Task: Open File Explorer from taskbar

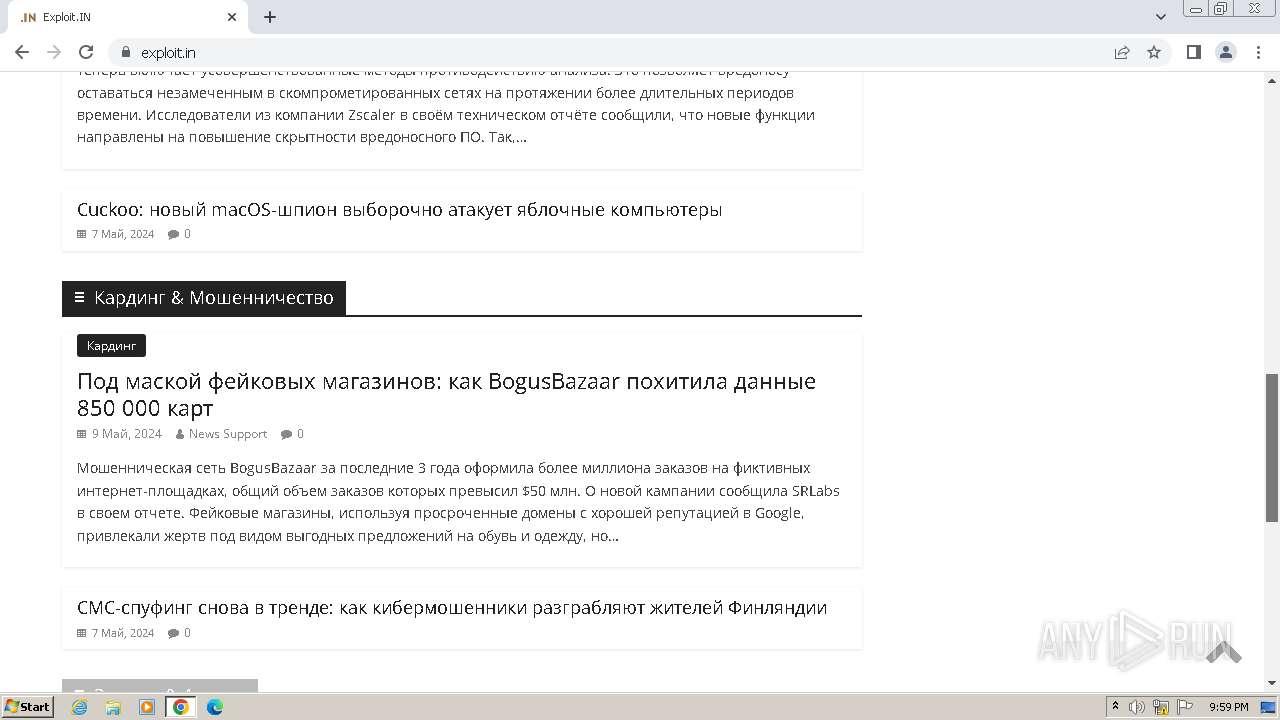Action: [113, 707]
